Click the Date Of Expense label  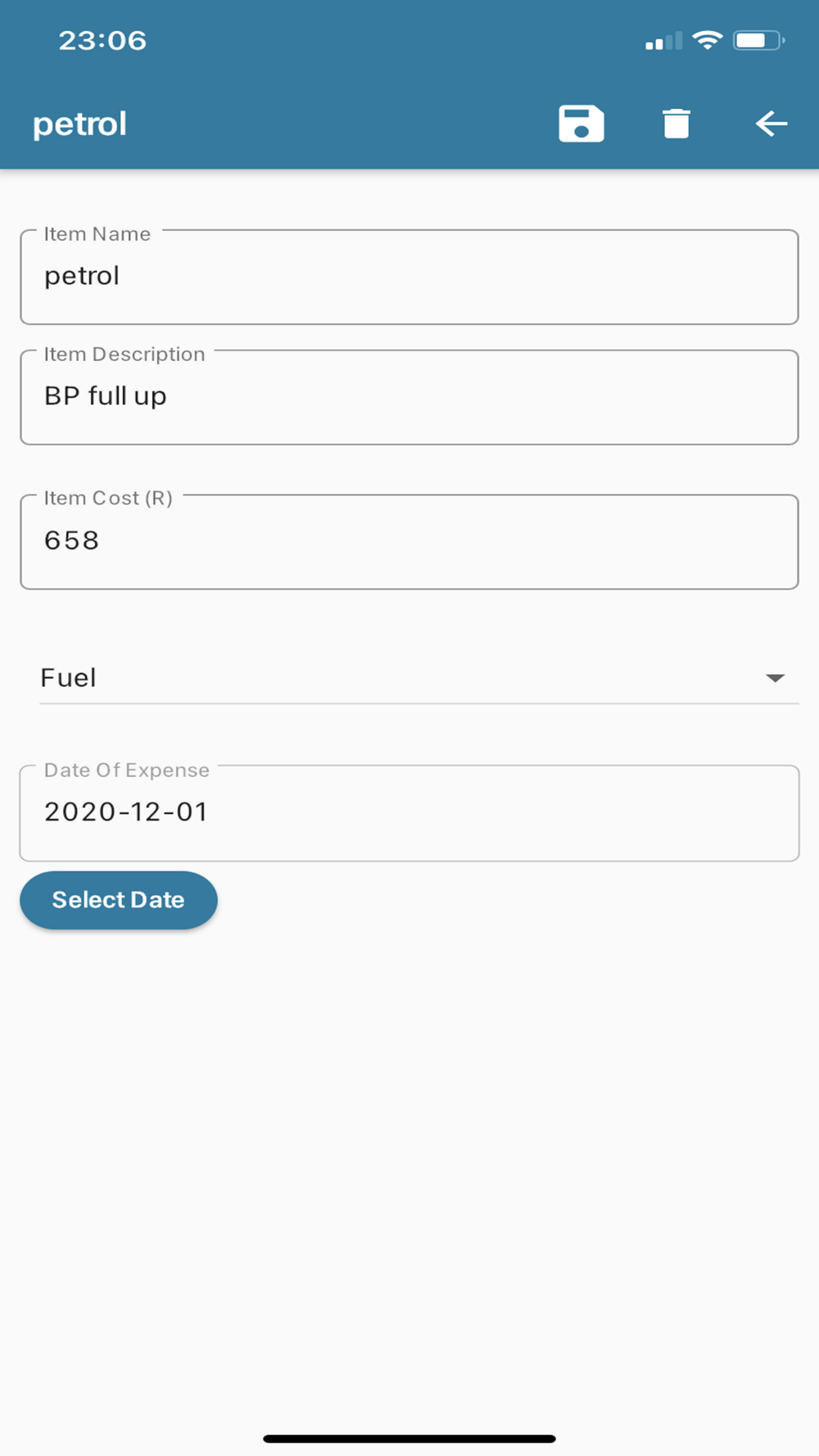tap(127, 771)
